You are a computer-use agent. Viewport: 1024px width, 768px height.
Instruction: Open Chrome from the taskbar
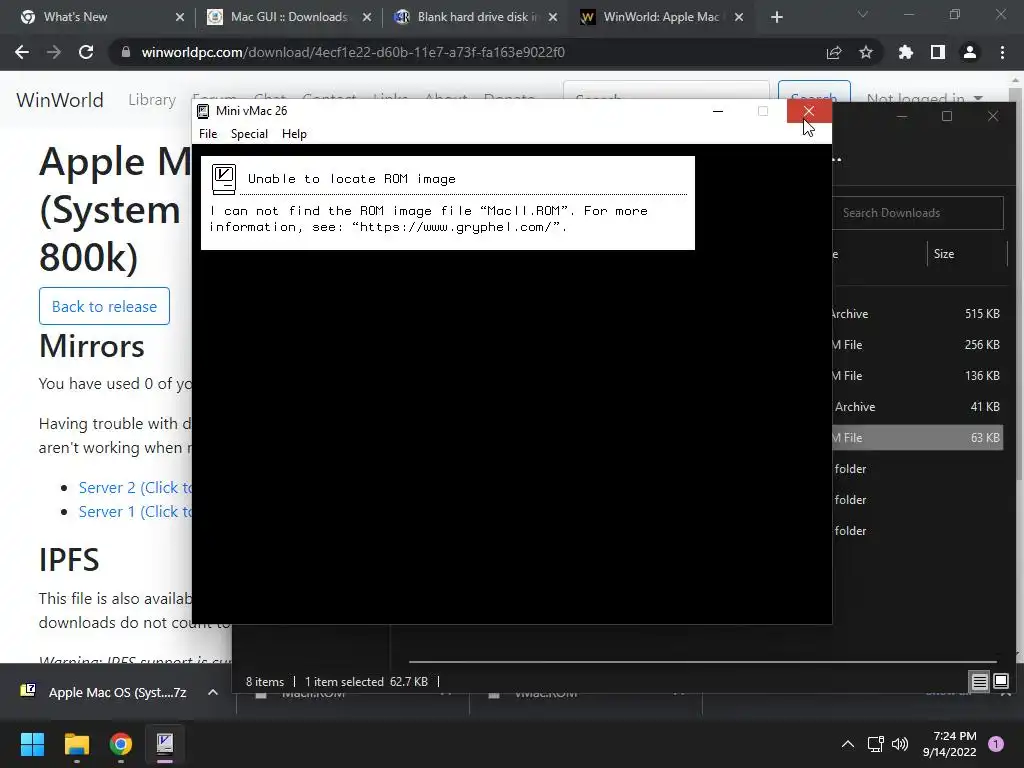click(x=121, y=744)
